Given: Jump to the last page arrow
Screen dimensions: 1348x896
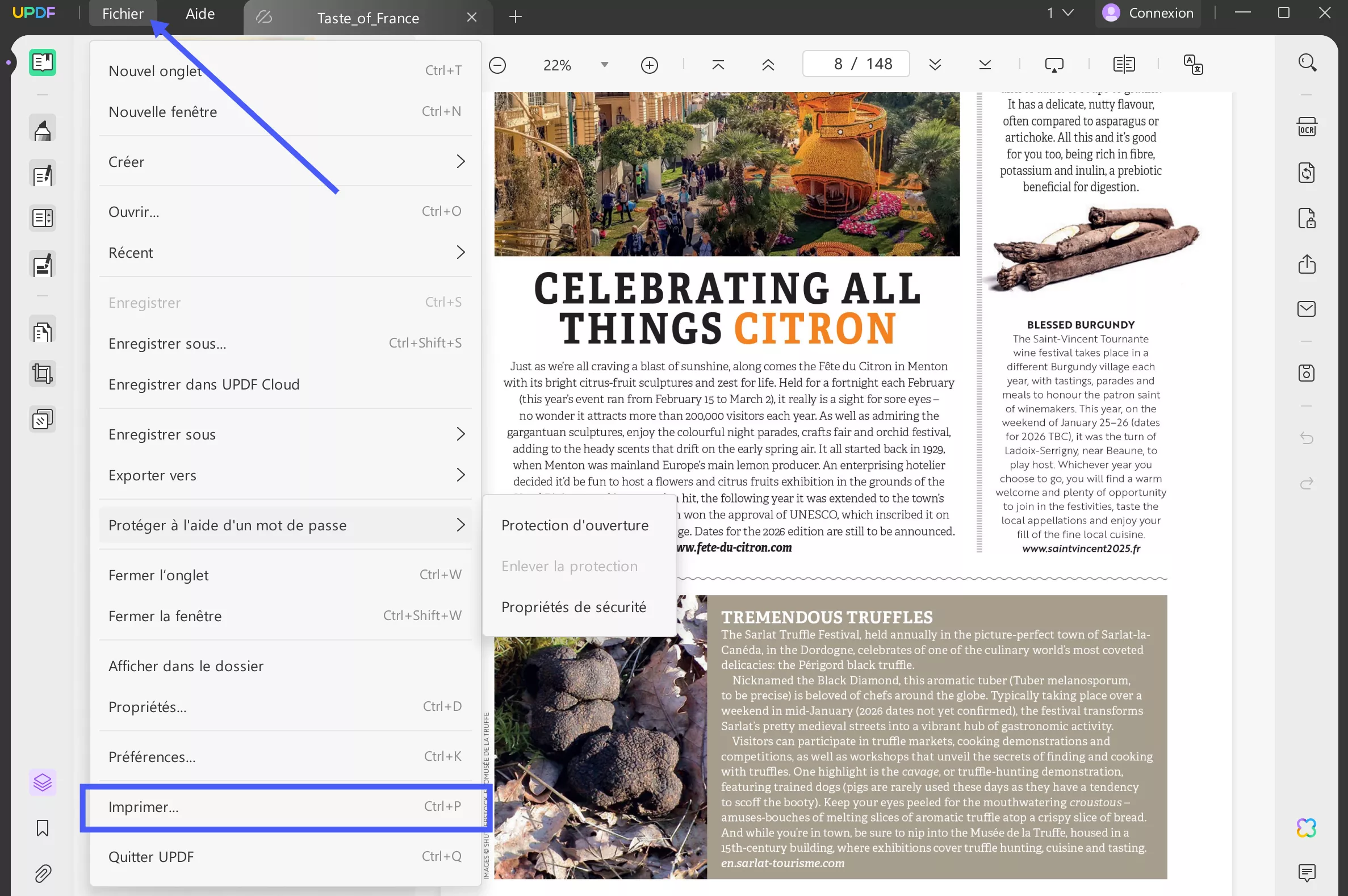Looking at the screenshot, I should [985, 65].
